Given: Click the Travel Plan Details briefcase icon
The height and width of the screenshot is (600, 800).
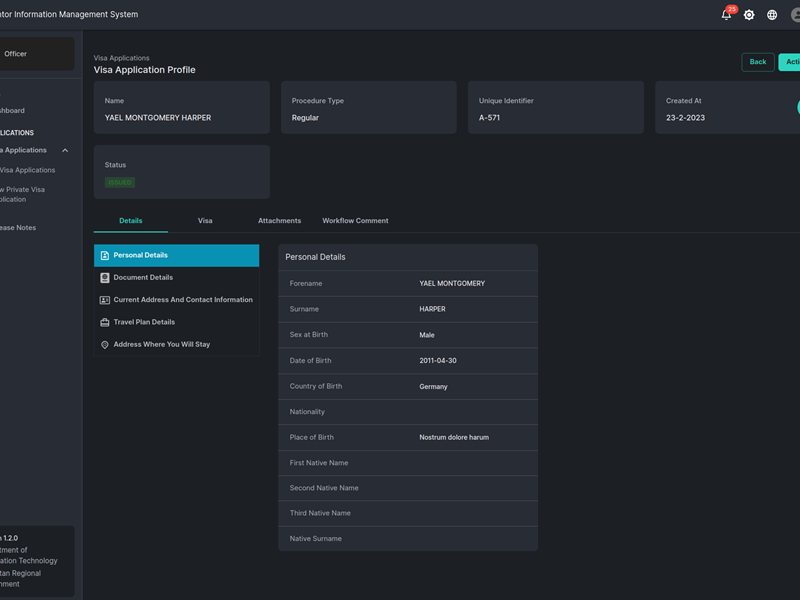Looking at the screenshot, I should pos(105,322).
